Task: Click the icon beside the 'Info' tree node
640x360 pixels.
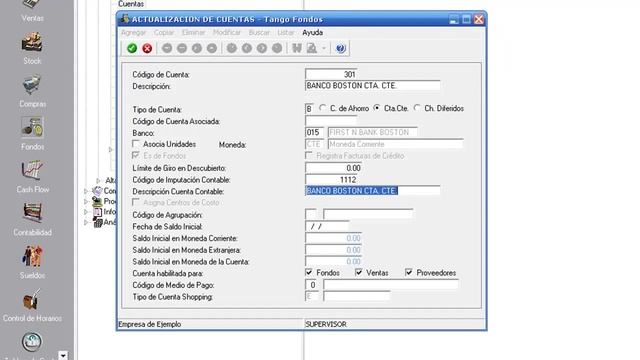Action: point(97,212)
